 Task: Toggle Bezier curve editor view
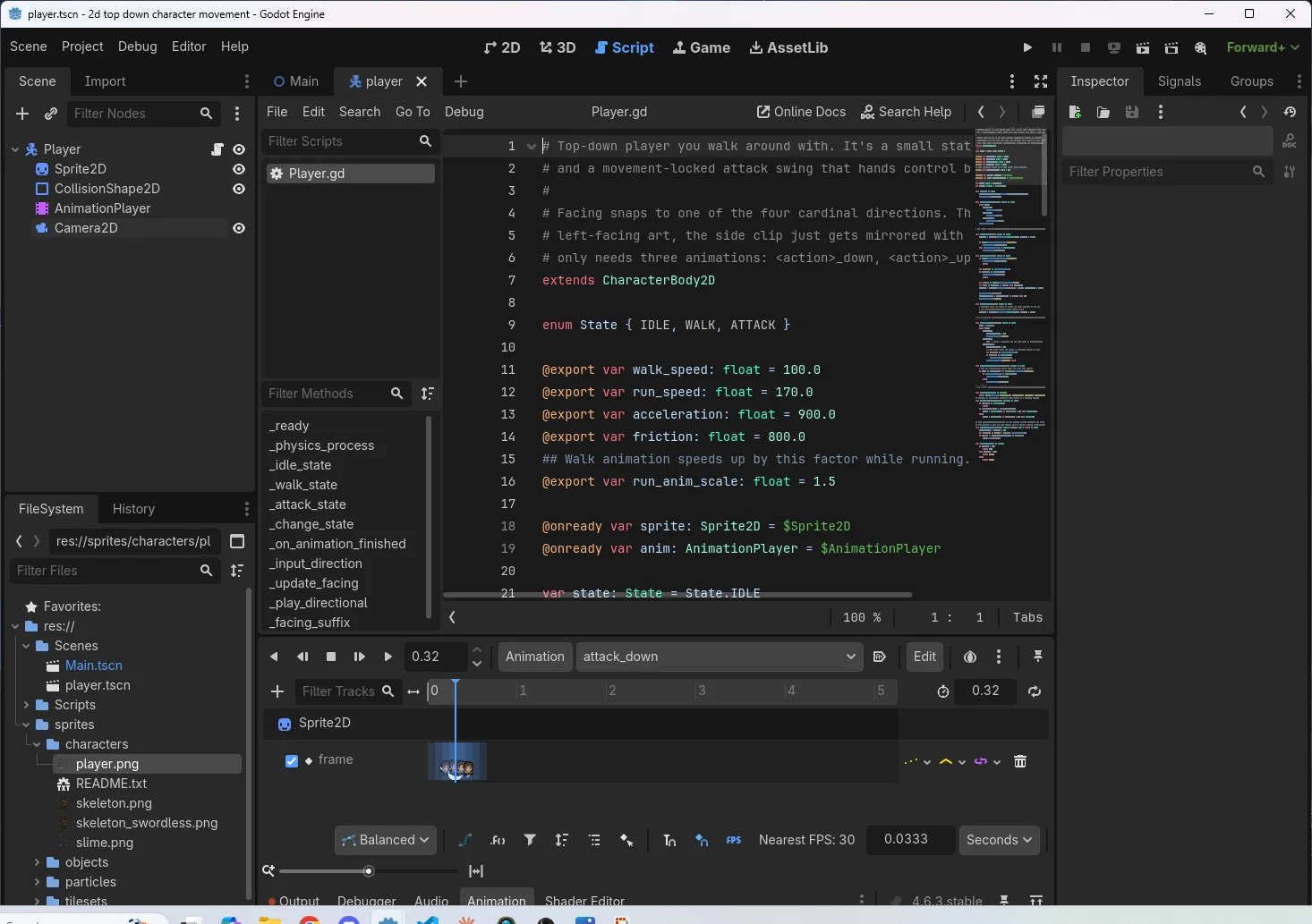pos(464,840)
